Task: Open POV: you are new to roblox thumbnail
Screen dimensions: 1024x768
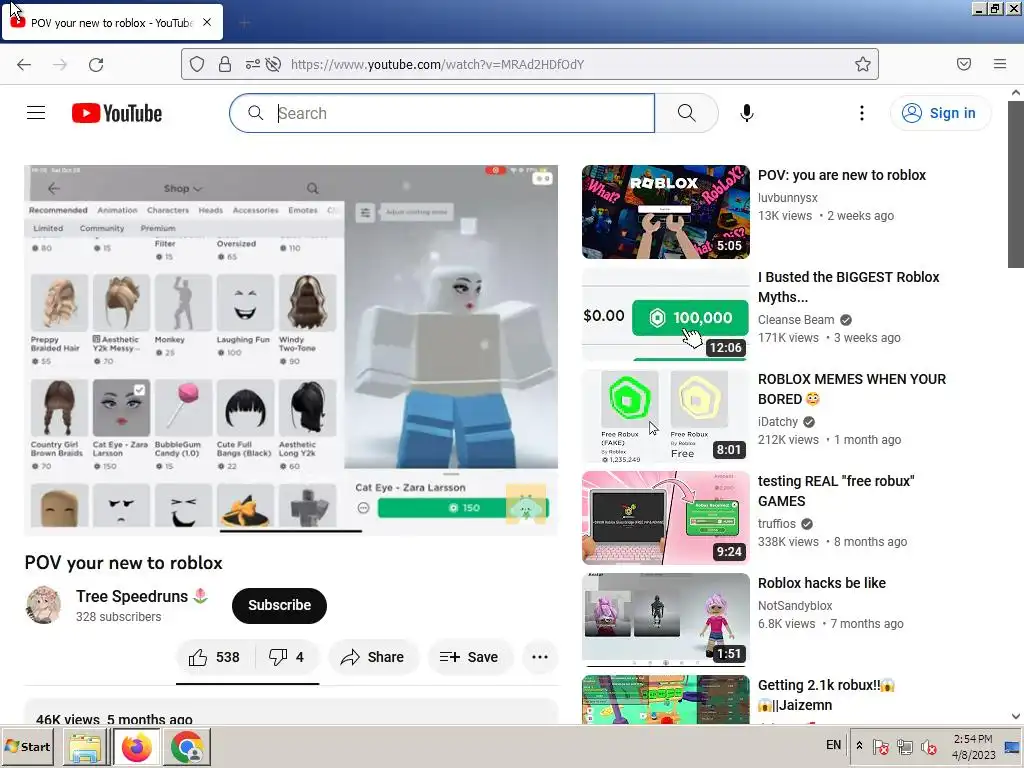Action: coord(665,212)
